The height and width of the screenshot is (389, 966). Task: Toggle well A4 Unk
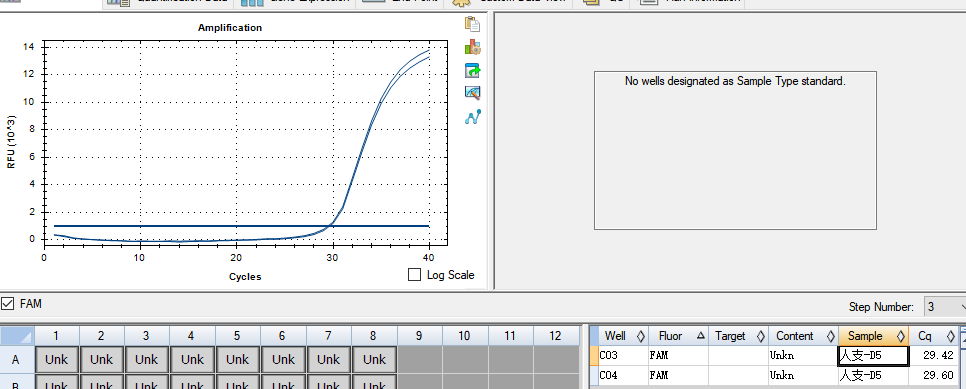pyautogui.click(x=192, y=359)
